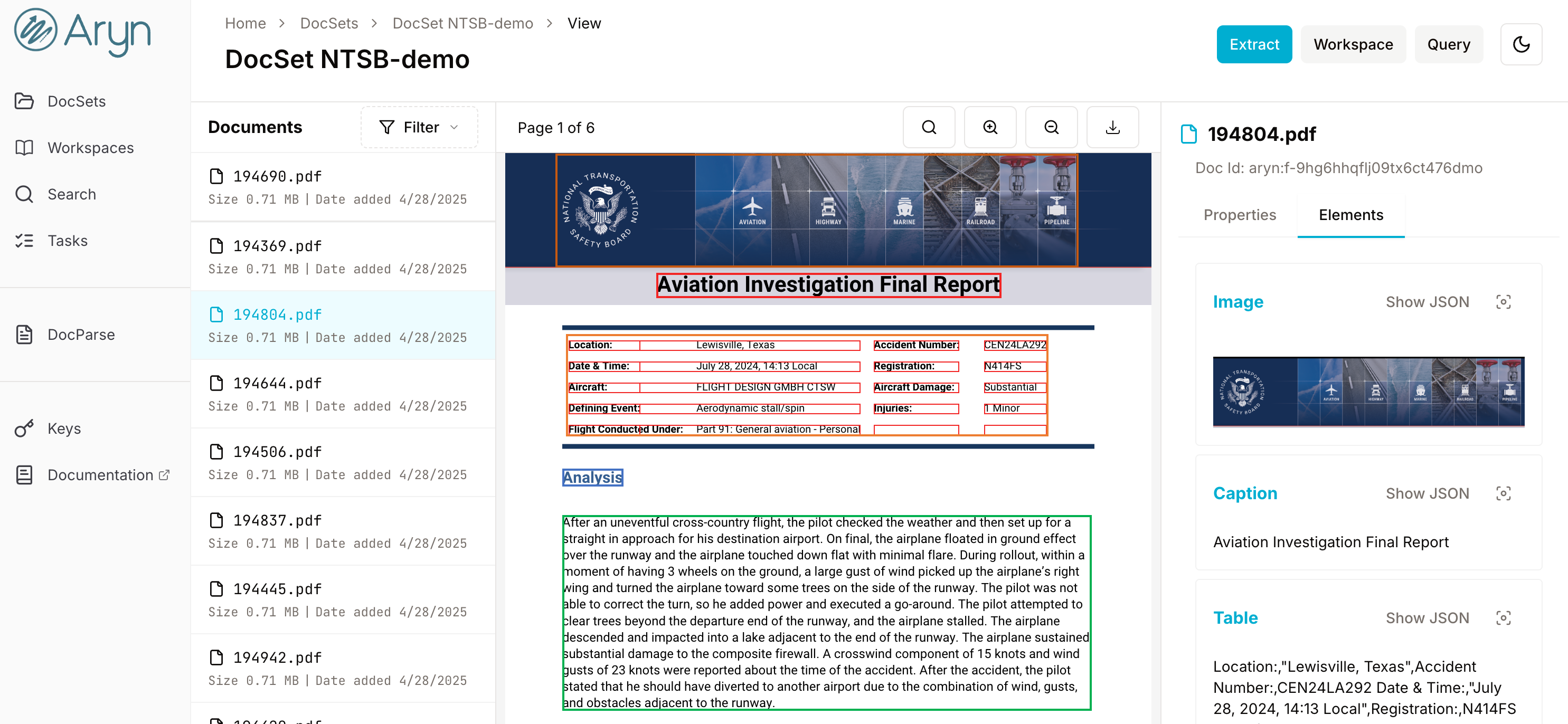Zoom in on the document page

pyautogui.click(x=990, y=127)
